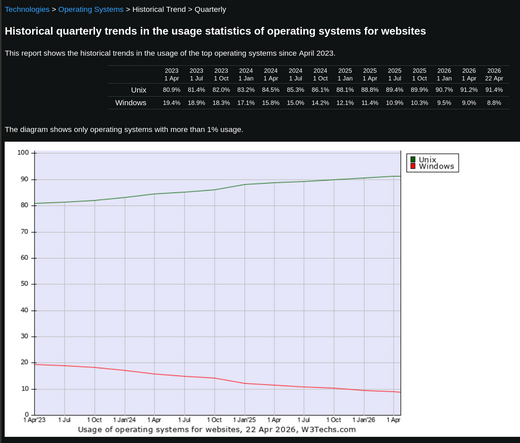Click the 1 Jan'24 x-axis label
The height and width of the screenshot is (443, 520).
pos(124,420)
